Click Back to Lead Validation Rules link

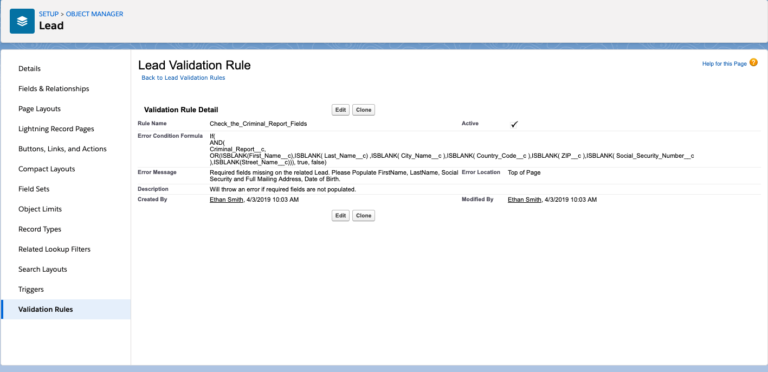click(x=183, y=78)
